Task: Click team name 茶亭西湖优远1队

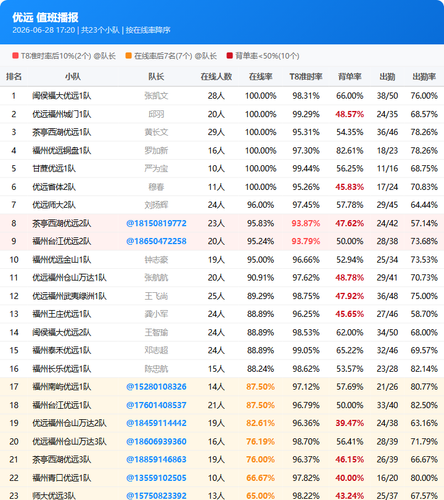Action: coord(62,132)
